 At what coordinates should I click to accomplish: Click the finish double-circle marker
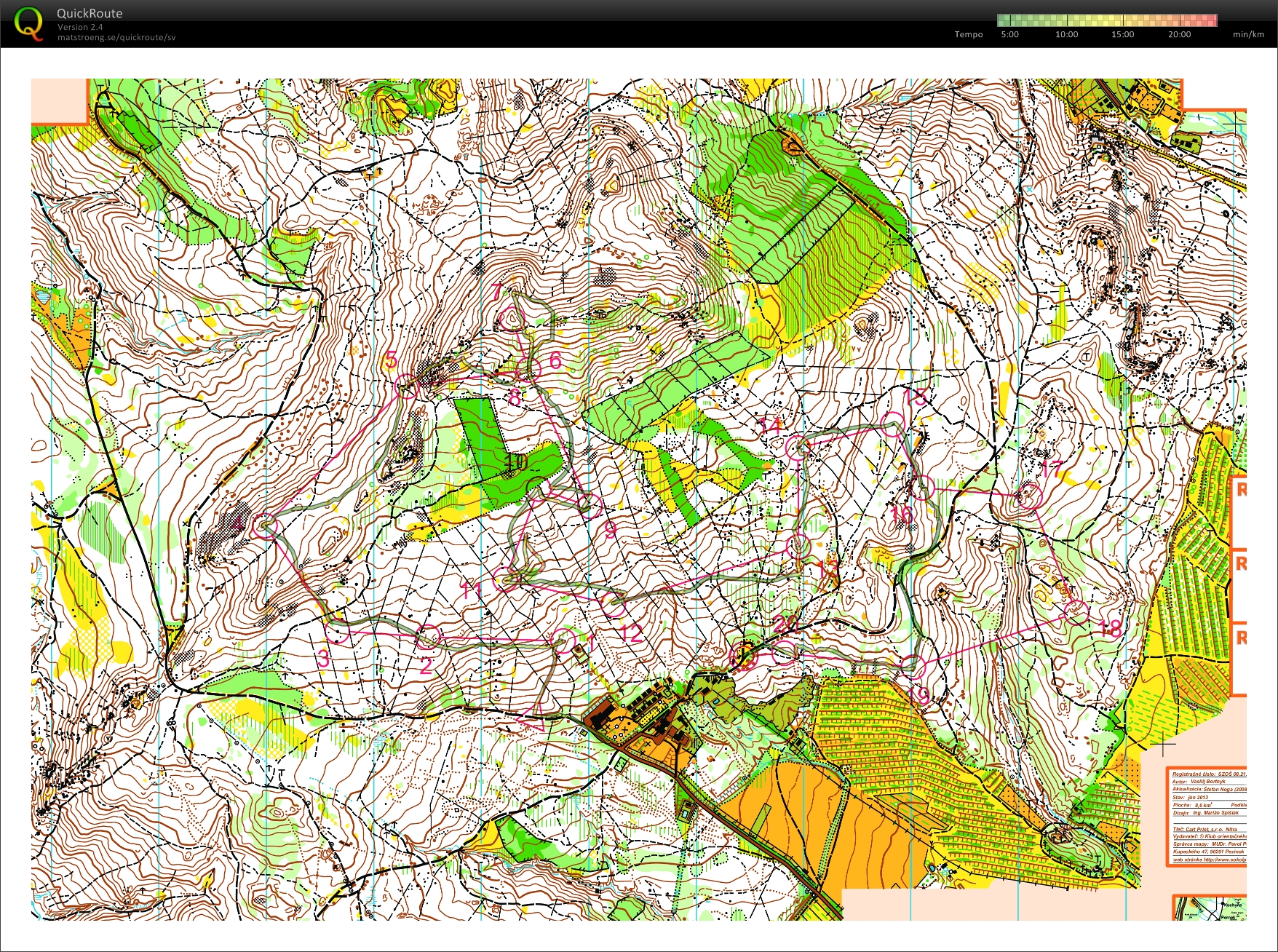pos(745,654)
